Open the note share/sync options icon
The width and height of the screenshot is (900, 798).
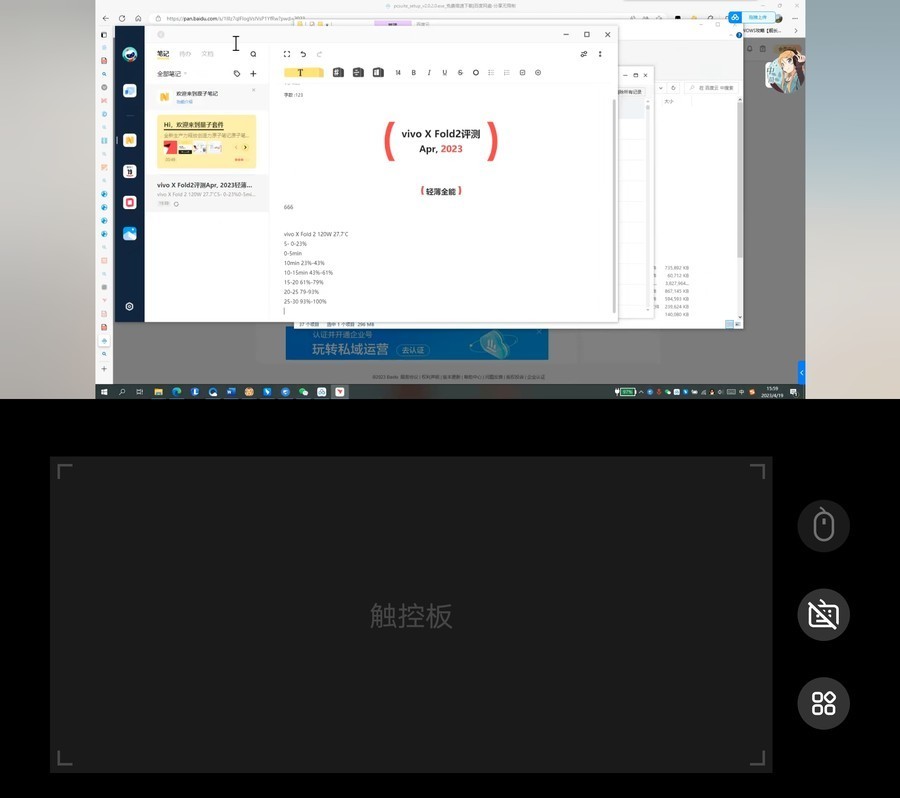pyautogui.click(x=584, y=54)
